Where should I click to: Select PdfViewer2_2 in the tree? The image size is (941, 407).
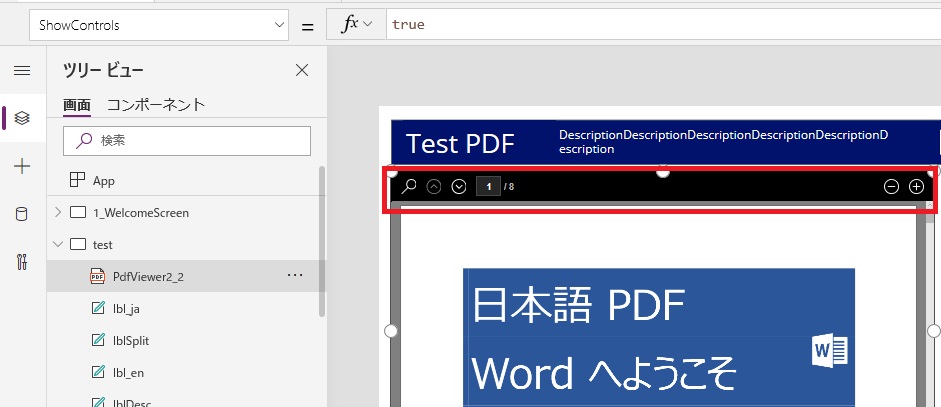[x=187, y=276]
